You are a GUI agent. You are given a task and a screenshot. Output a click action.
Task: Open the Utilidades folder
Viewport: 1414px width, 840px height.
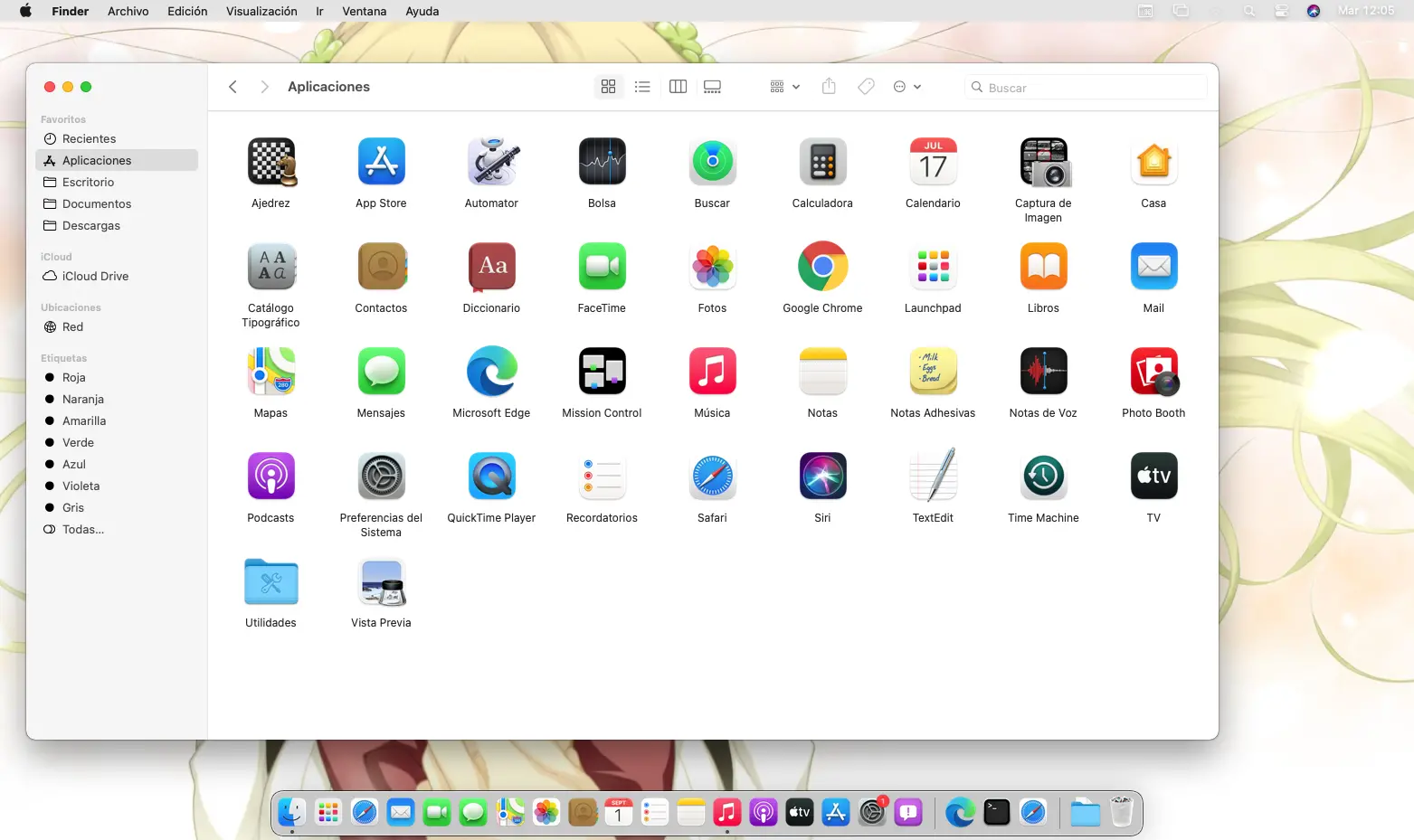pos(271,581)
